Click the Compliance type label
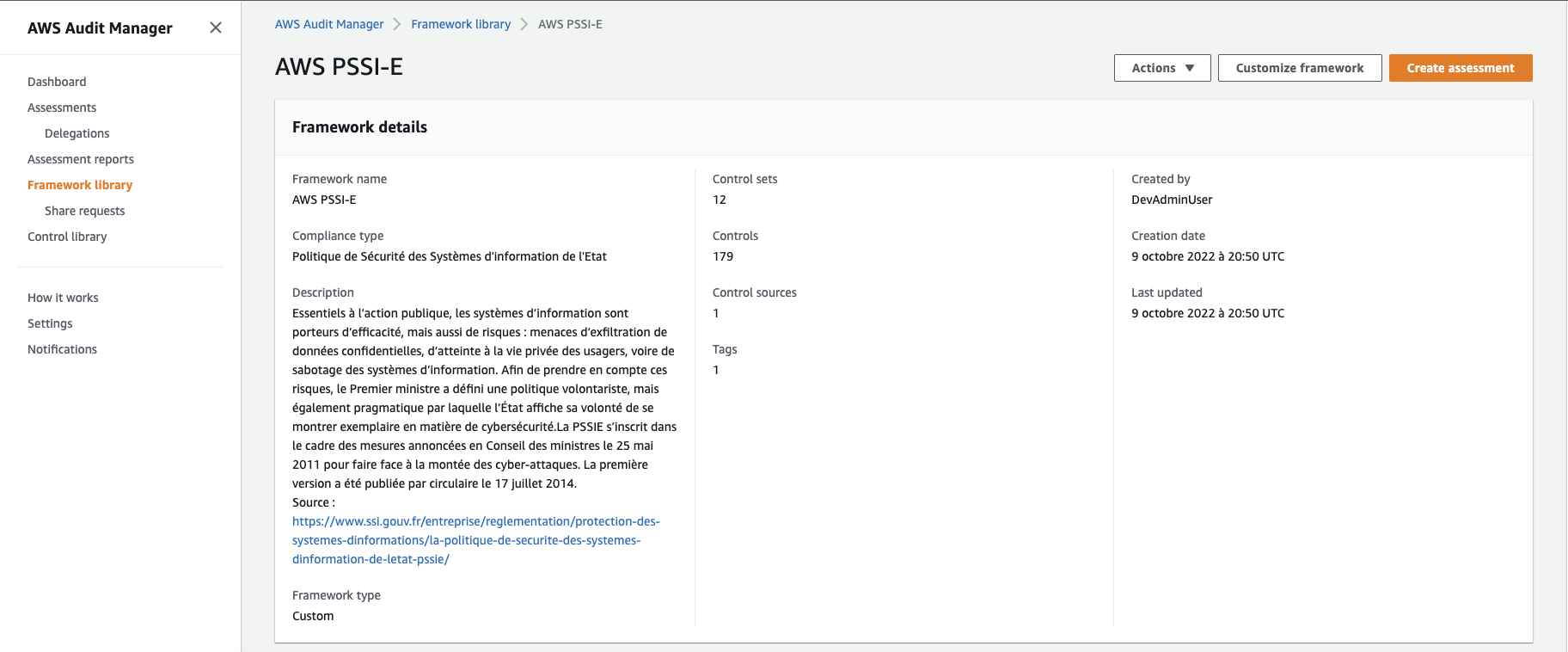 (x=338, y=236)
